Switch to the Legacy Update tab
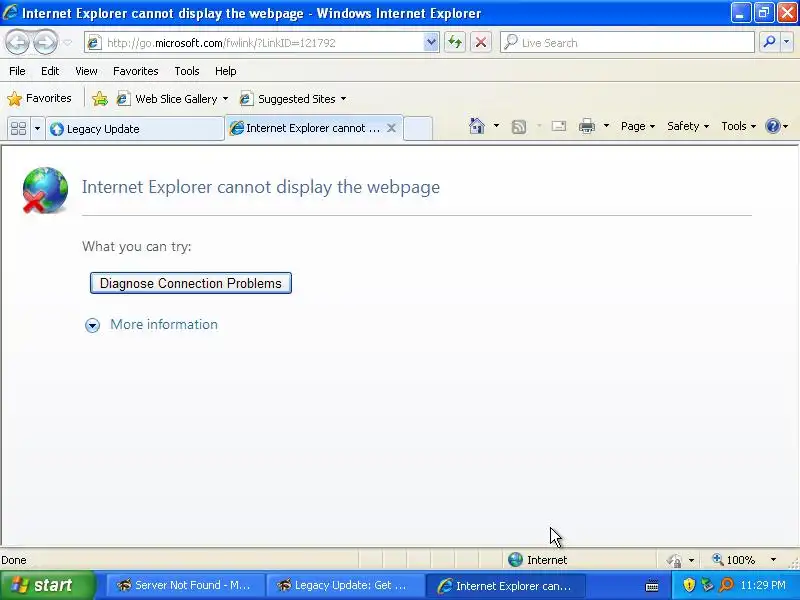The height and width of the screenshot is (600, 800). [x=135, y=129]
